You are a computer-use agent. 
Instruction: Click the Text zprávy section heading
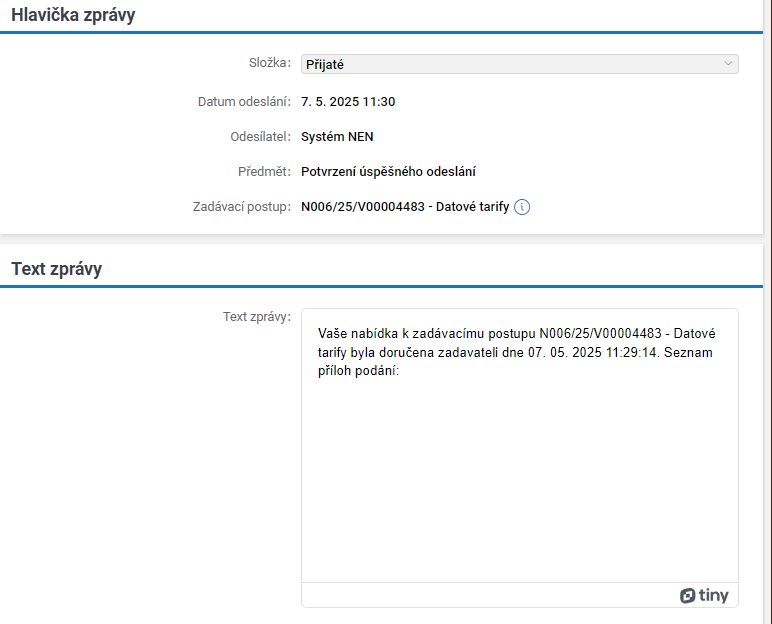pyautogui.click(x=57, y=269)
